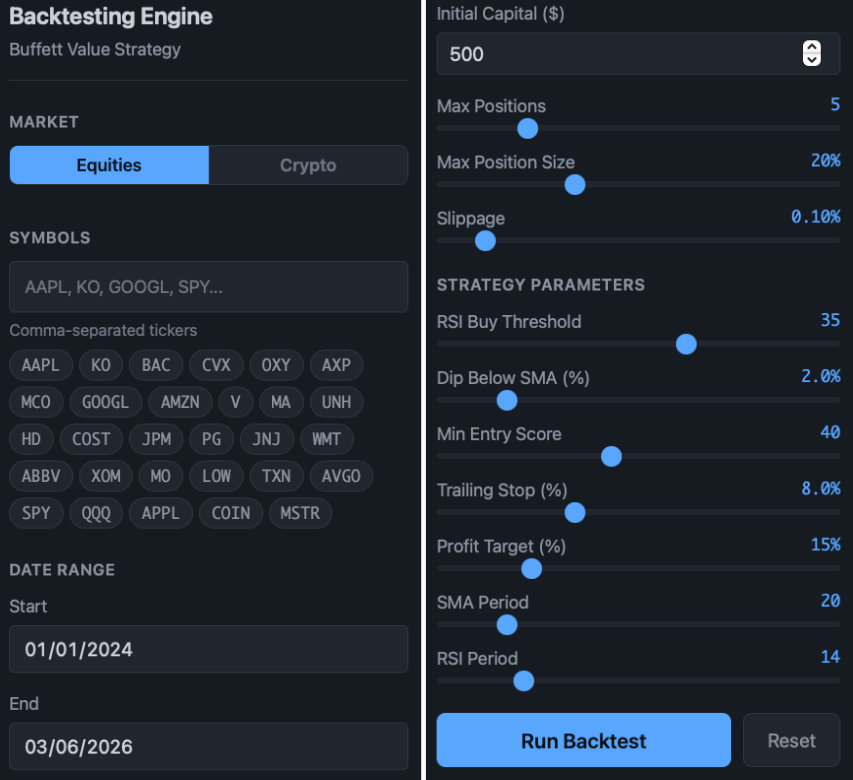Click the Min Entry Score slider knob
The image size is (853, 780).
(x=612, y=456)
